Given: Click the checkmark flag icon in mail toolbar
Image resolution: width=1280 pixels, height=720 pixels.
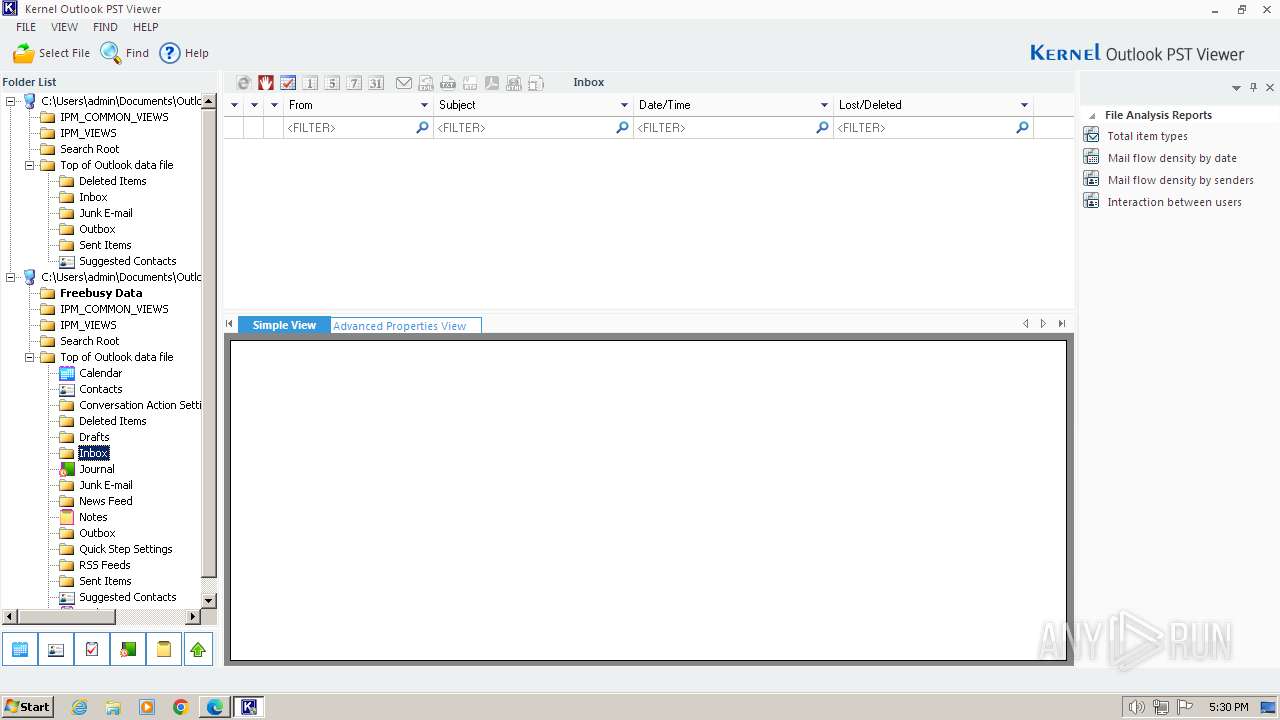Looking at the screenshot, I should [288, 83].
